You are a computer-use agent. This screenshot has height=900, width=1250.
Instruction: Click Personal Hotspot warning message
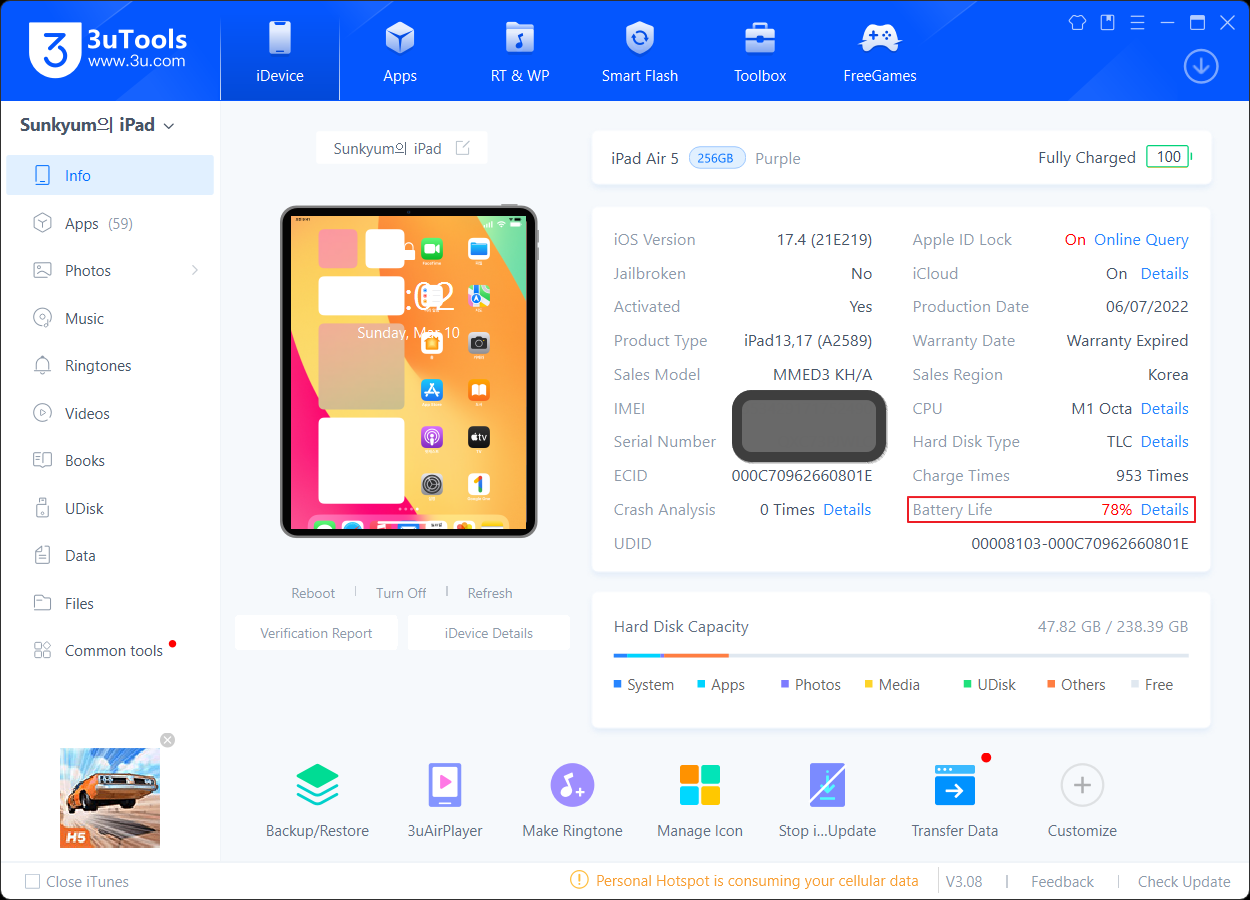pyautogui.click(x=744, y=881)
